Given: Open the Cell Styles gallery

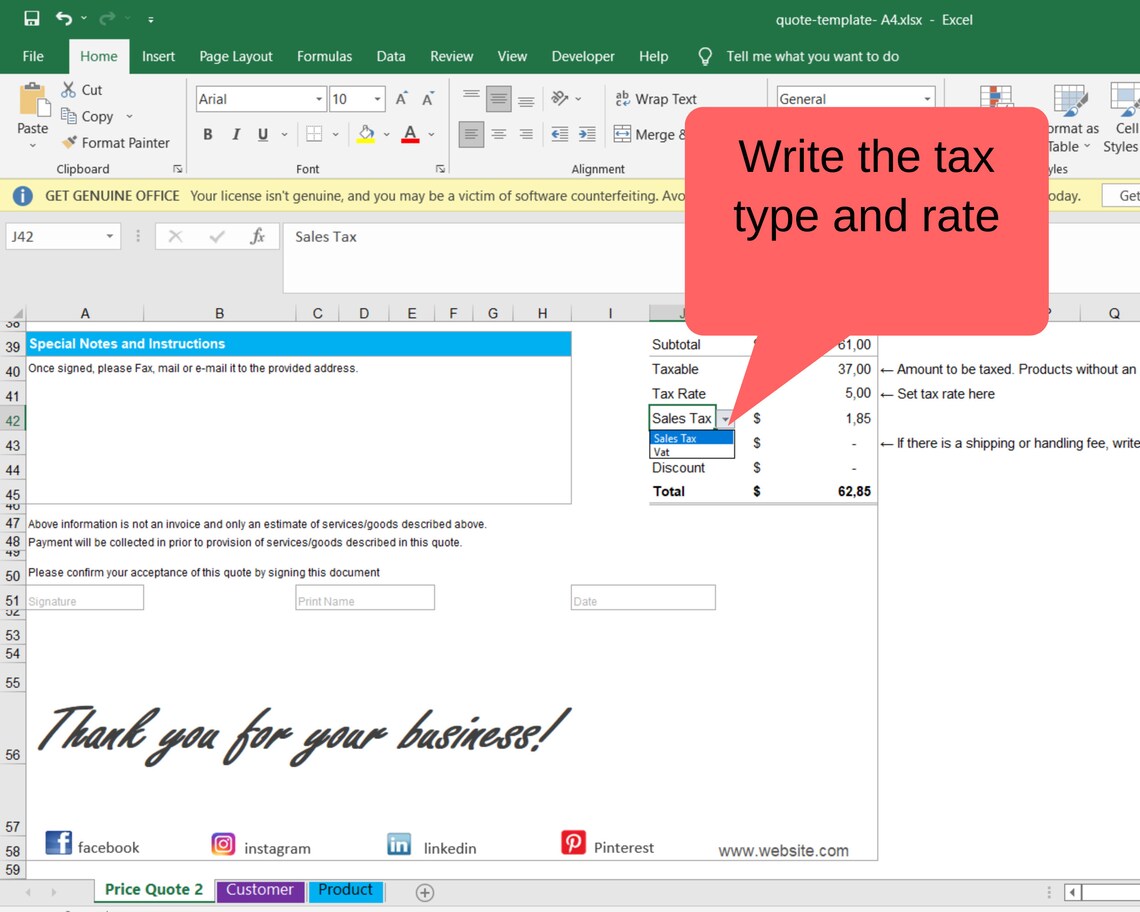Looking at the screenshot, I should 1122,119.
